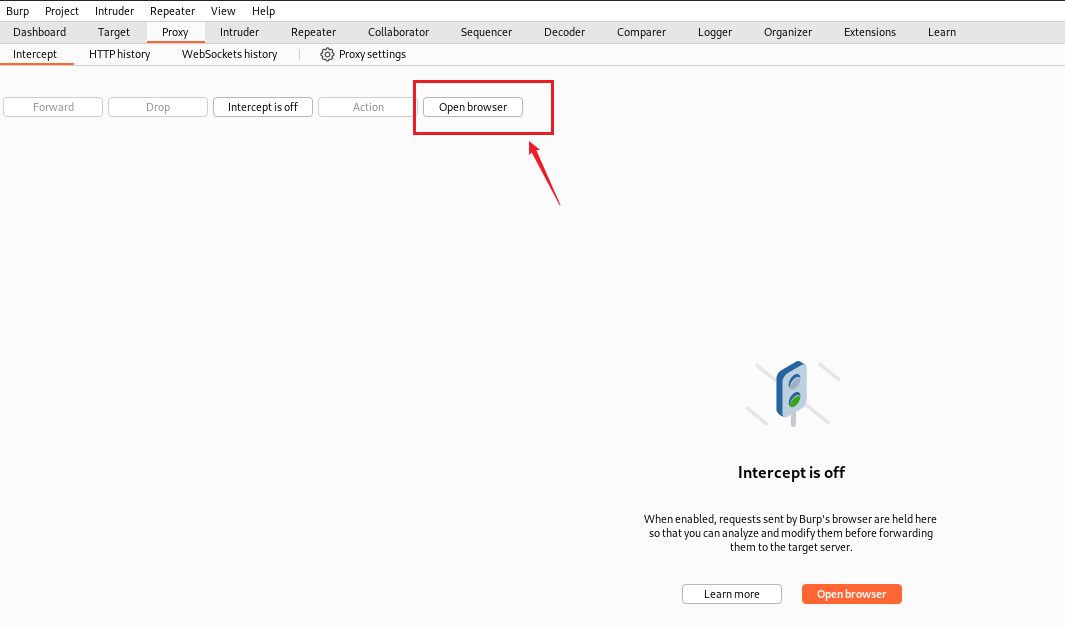This screenshot has width=1065, height=626.
Task: Switch to the Logger tab
Action: tap(715, 32)
